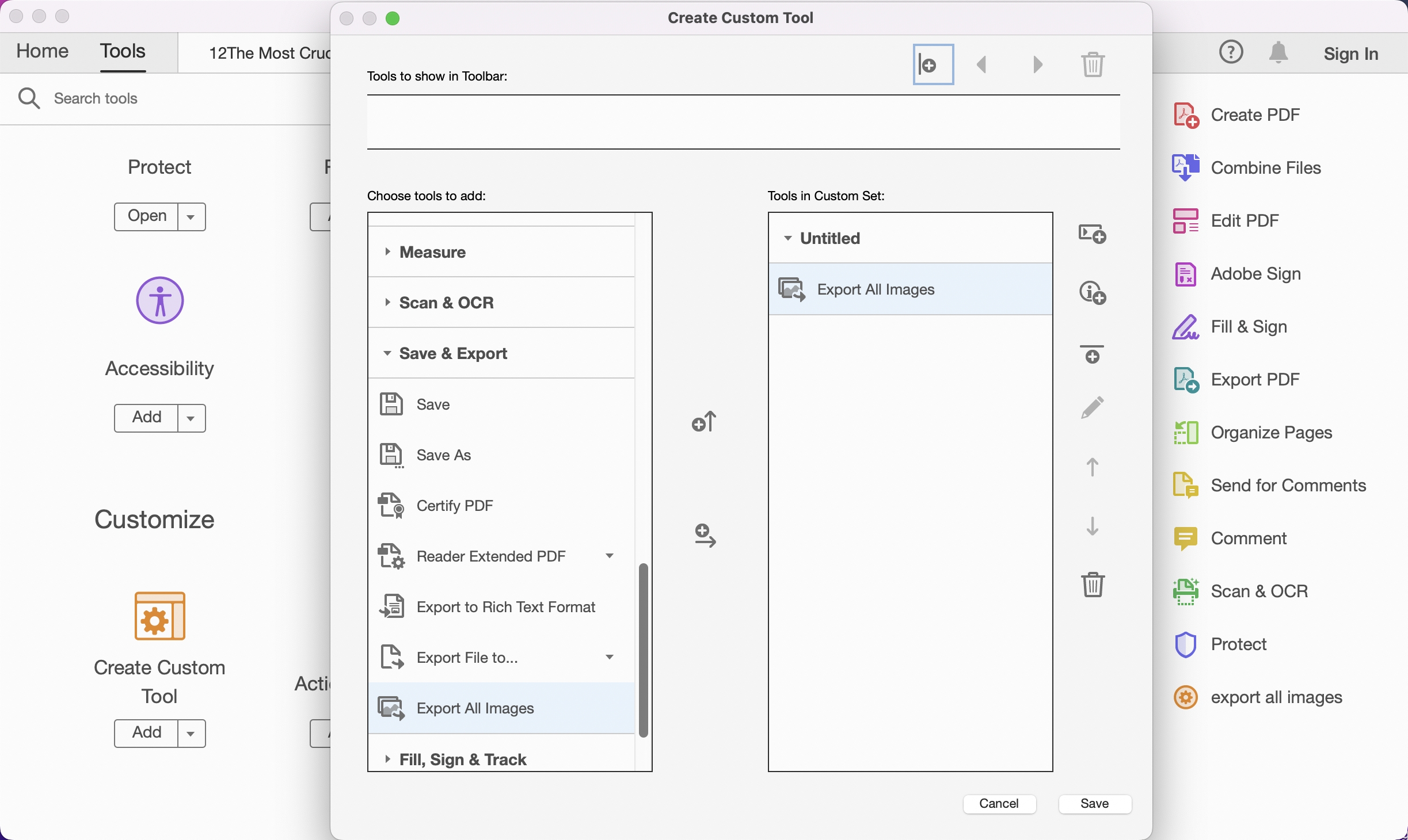
Task: Collapse the Save & Export section
Action: (387, 353)
